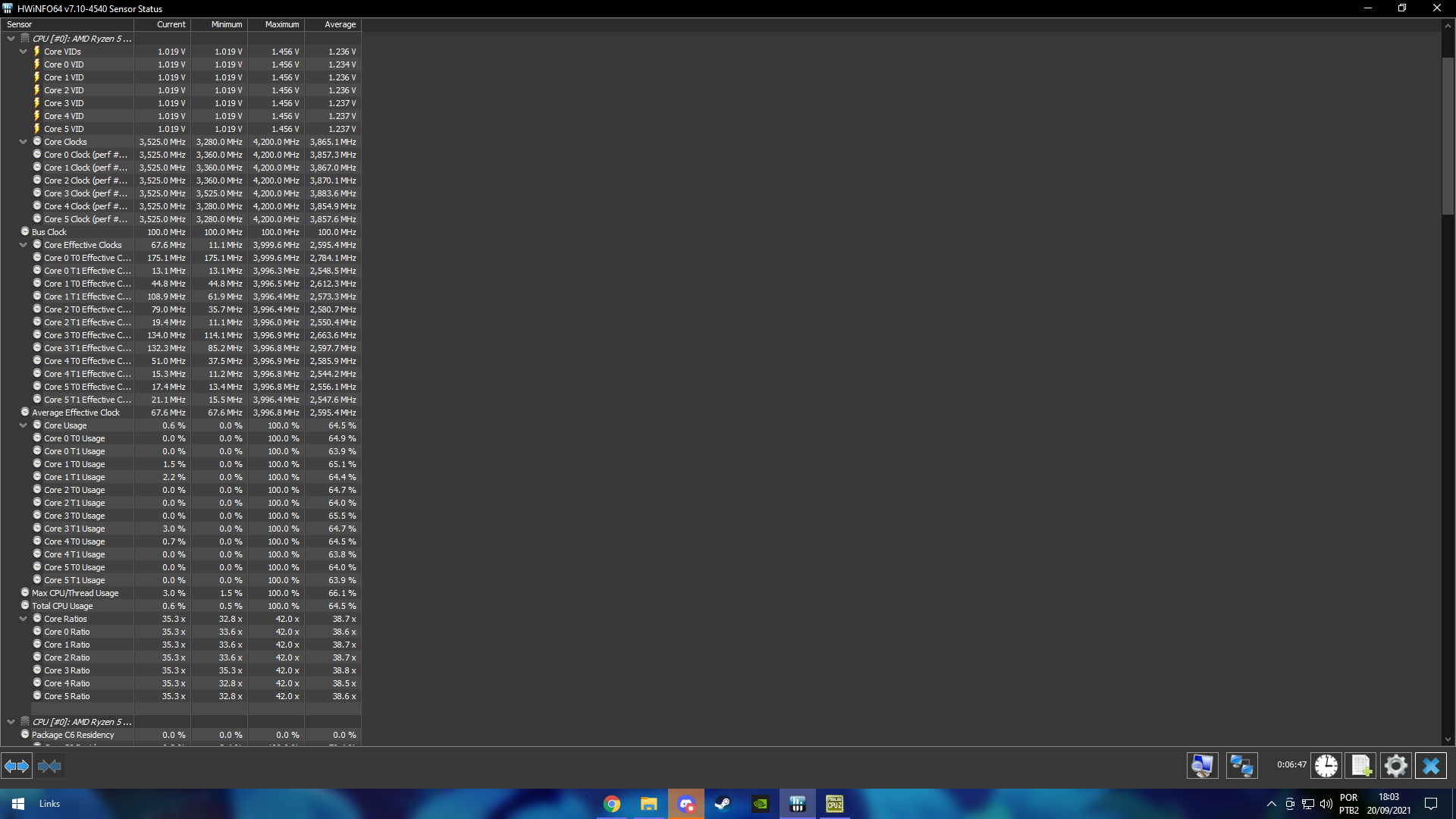Collapse the Core Usage group
The height and width of the screenshot is (819, 1456).
click(24, 425)
